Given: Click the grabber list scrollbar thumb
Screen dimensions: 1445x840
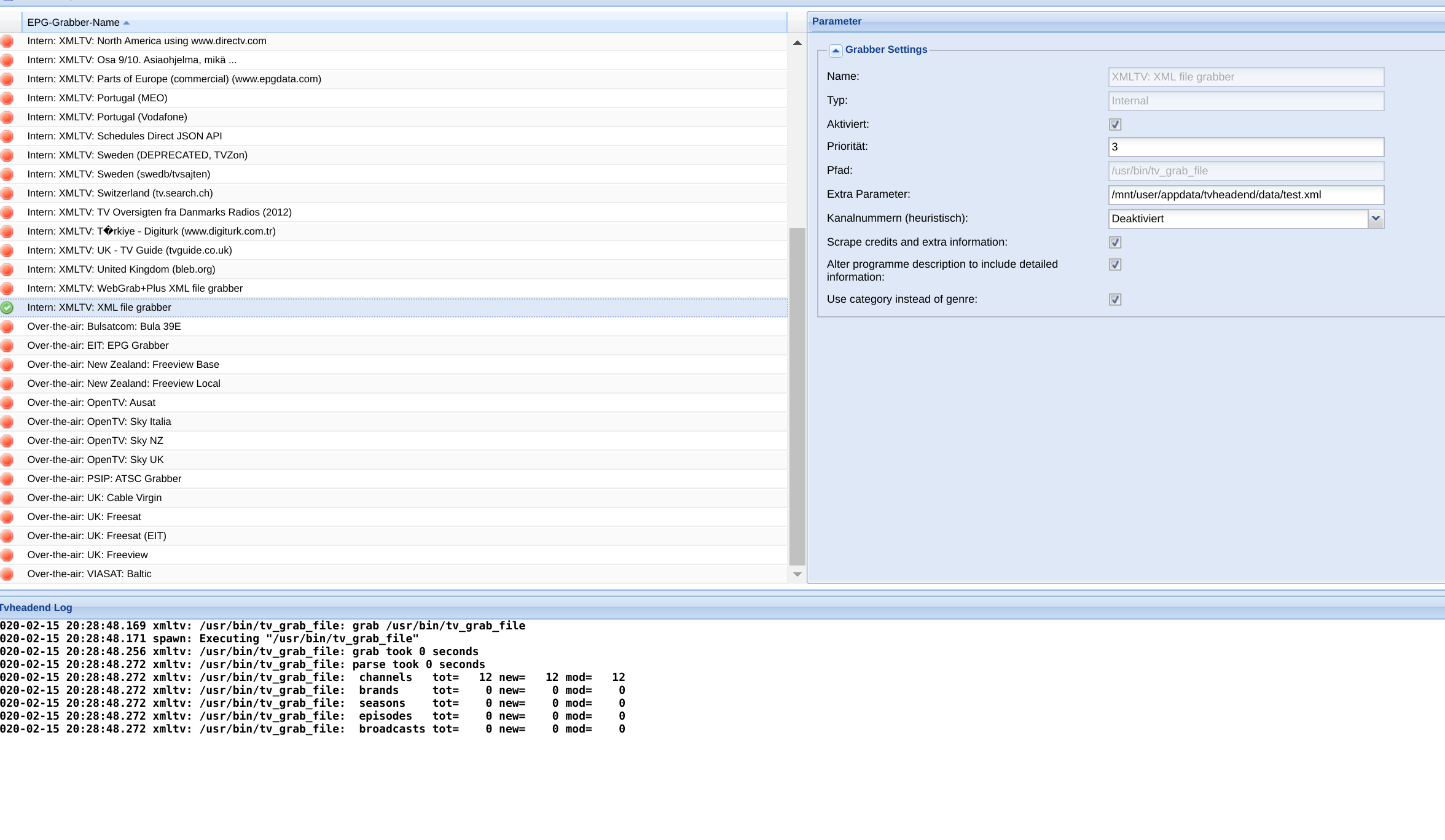Looking at the screenshot, I should (x=797, y=396).
